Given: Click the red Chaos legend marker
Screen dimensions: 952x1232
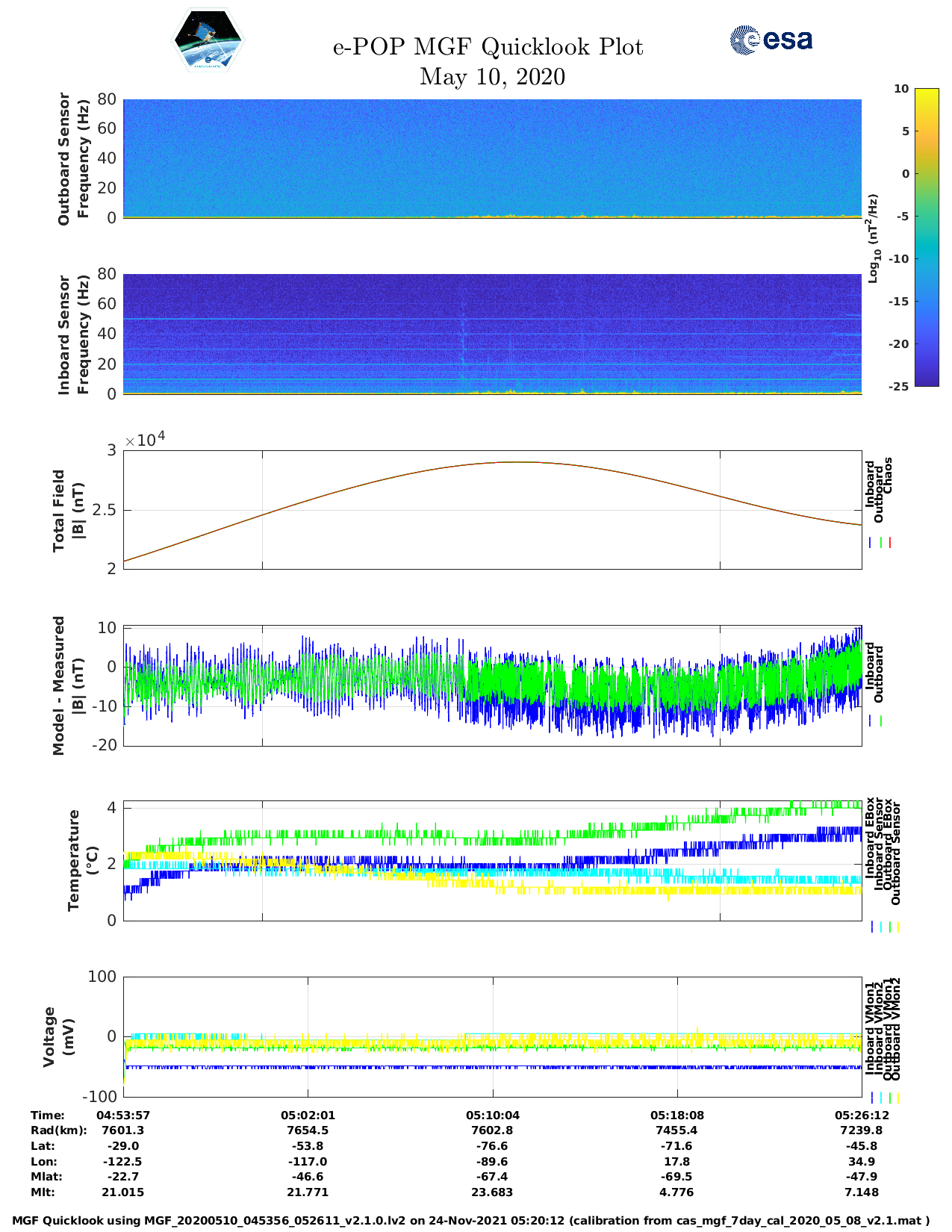Looking at the screenshot, I should [890, 543].
